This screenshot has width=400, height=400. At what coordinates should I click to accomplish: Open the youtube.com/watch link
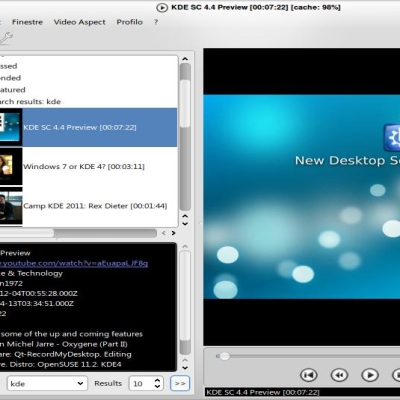point(74,263)
